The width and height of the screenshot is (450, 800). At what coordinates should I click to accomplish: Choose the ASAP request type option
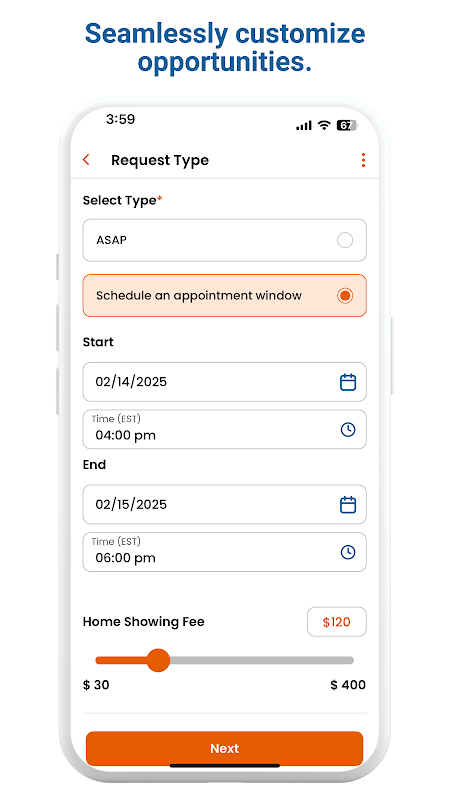[224, 240]
